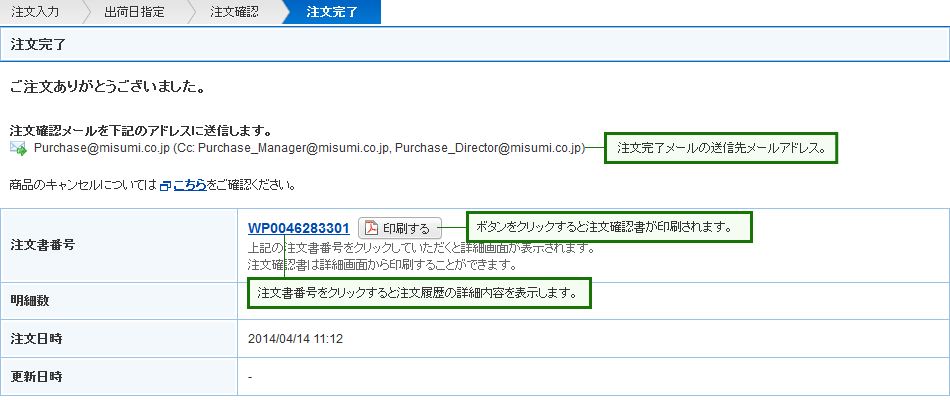Click the 注文完了メールの送信先メールアドレス callout box
The image size is (950, 400).
[x=721, y=148]
